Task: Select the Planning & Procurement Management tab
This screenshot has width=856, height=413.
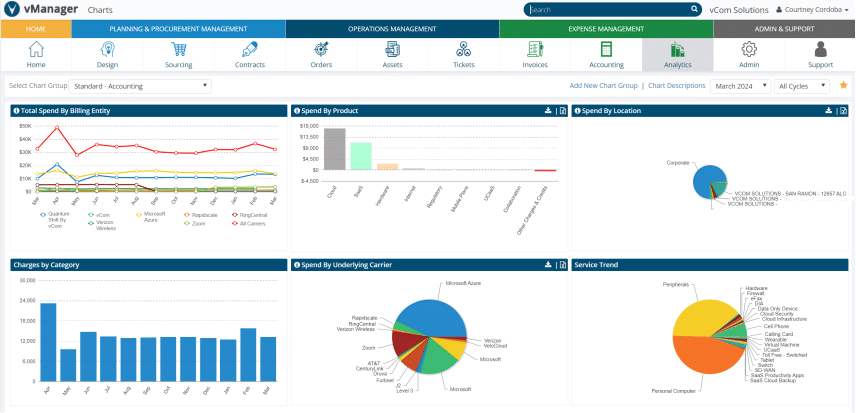Action: 178,29
